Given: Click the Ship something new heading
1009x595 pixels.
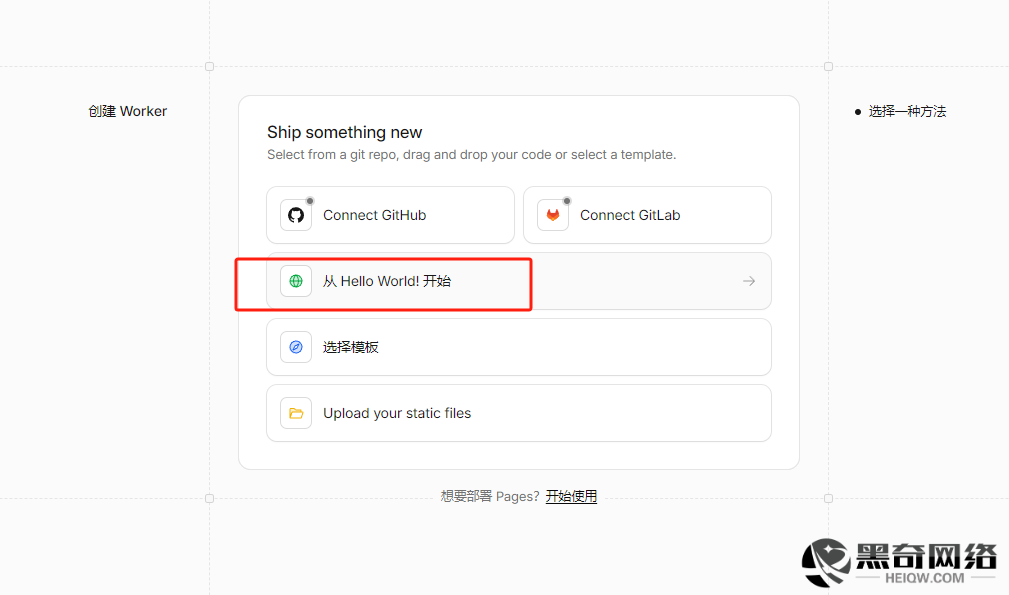Looking at the screenshot, I should coord(344,132).
